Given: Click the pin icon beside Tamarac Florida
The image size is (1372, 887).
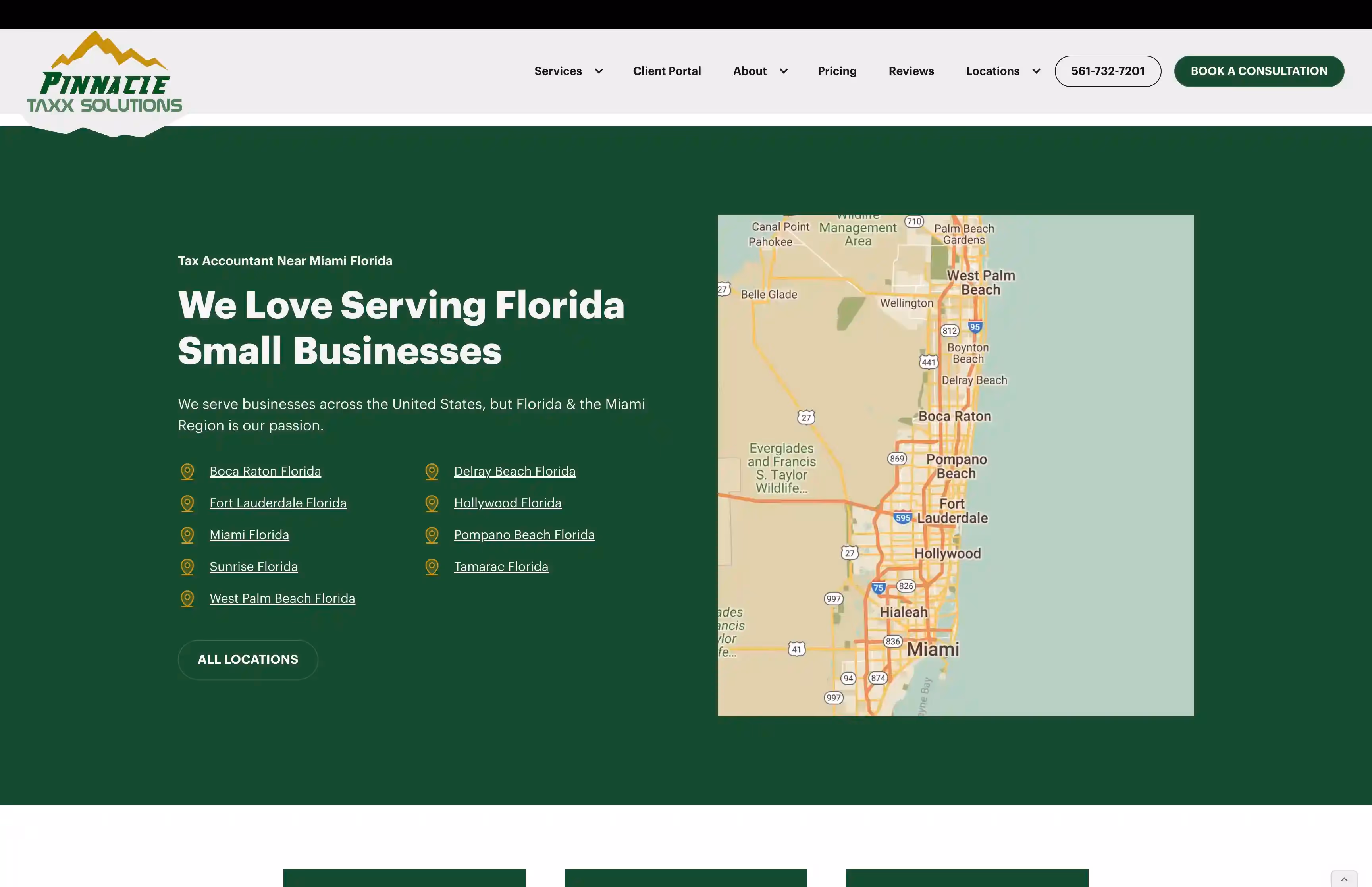Looking at the screenshot, I should pyautogui.click(x=432, y=567).
